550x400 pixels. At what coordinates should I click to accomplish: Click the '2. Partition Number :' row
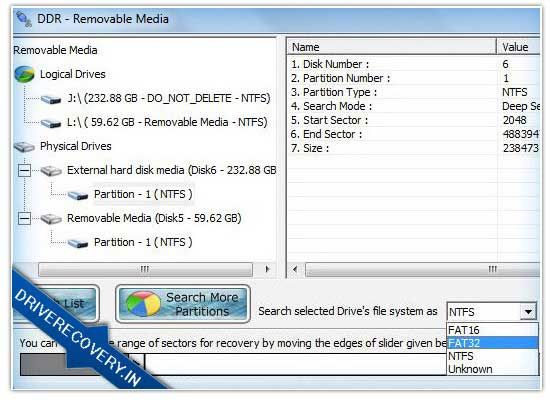click(x=413, y=78)
